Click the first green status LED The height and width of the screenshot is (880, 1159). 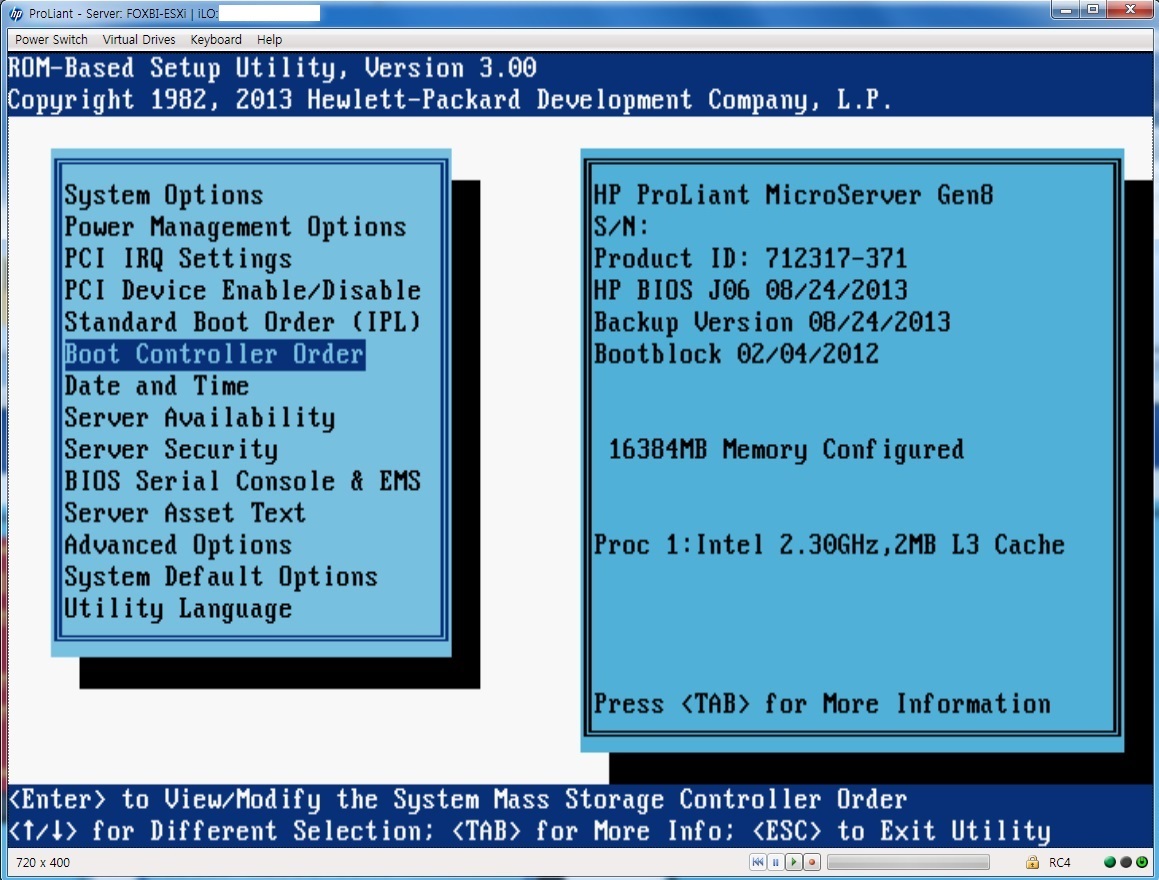pos(1109,862)
